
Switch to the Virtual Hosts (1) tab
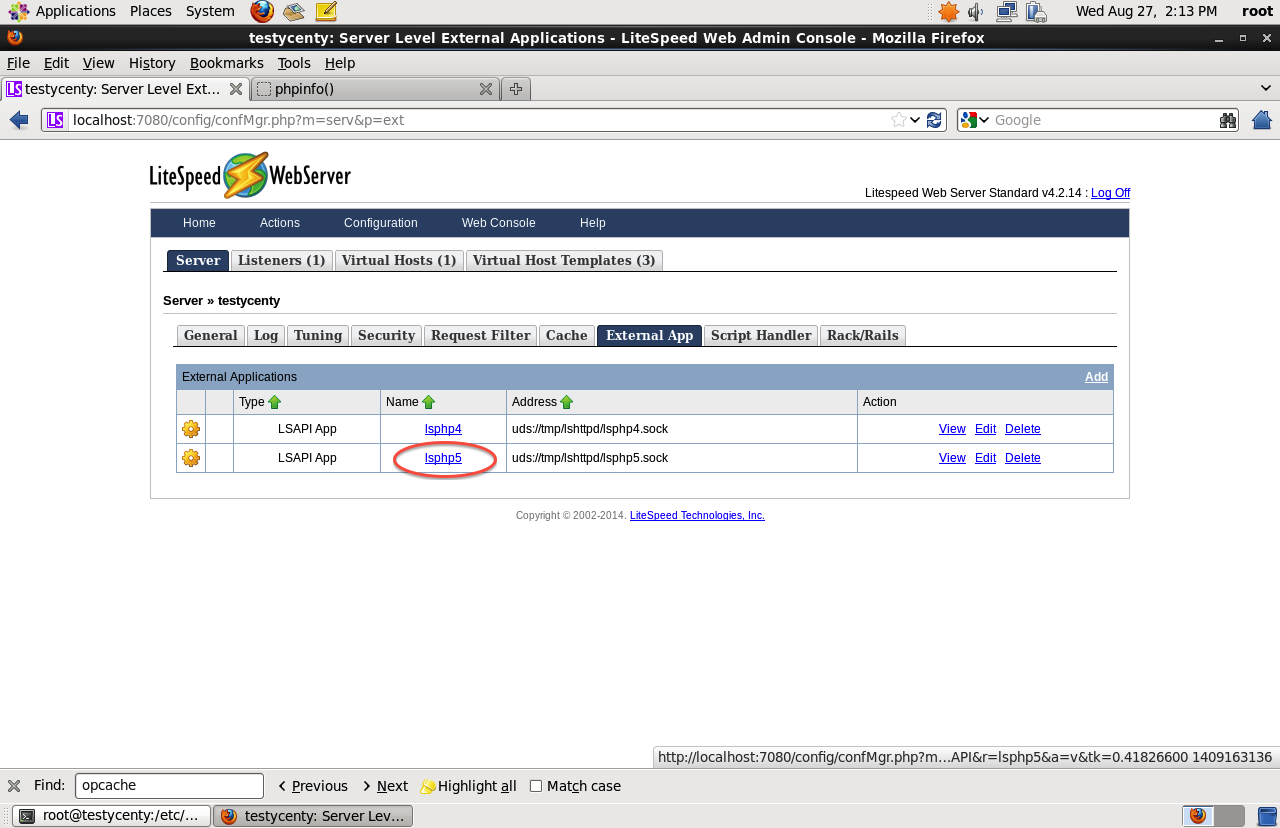399,260
